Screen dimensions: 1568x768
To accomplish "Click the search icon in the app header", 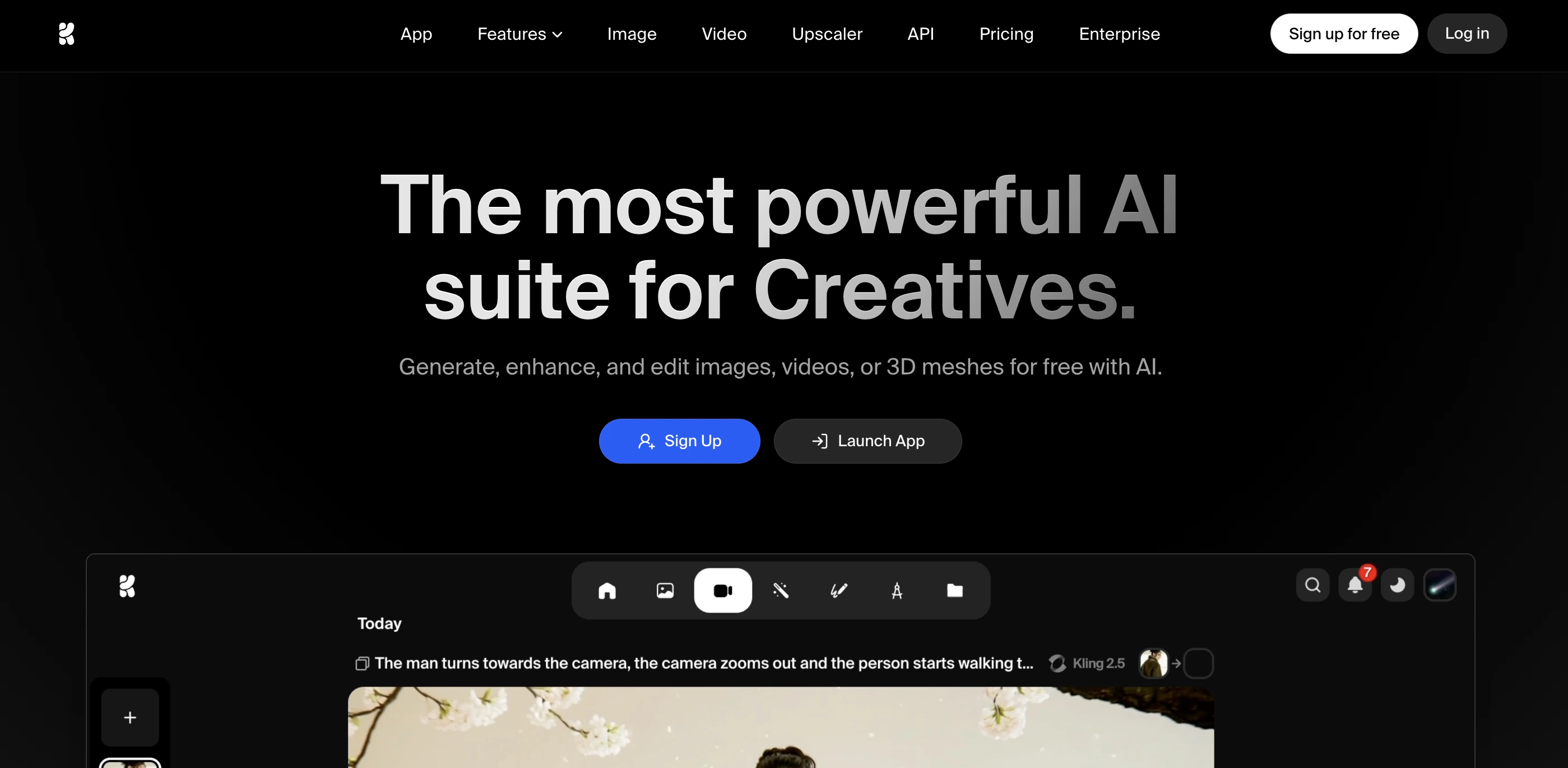I will click(1312, 585).
